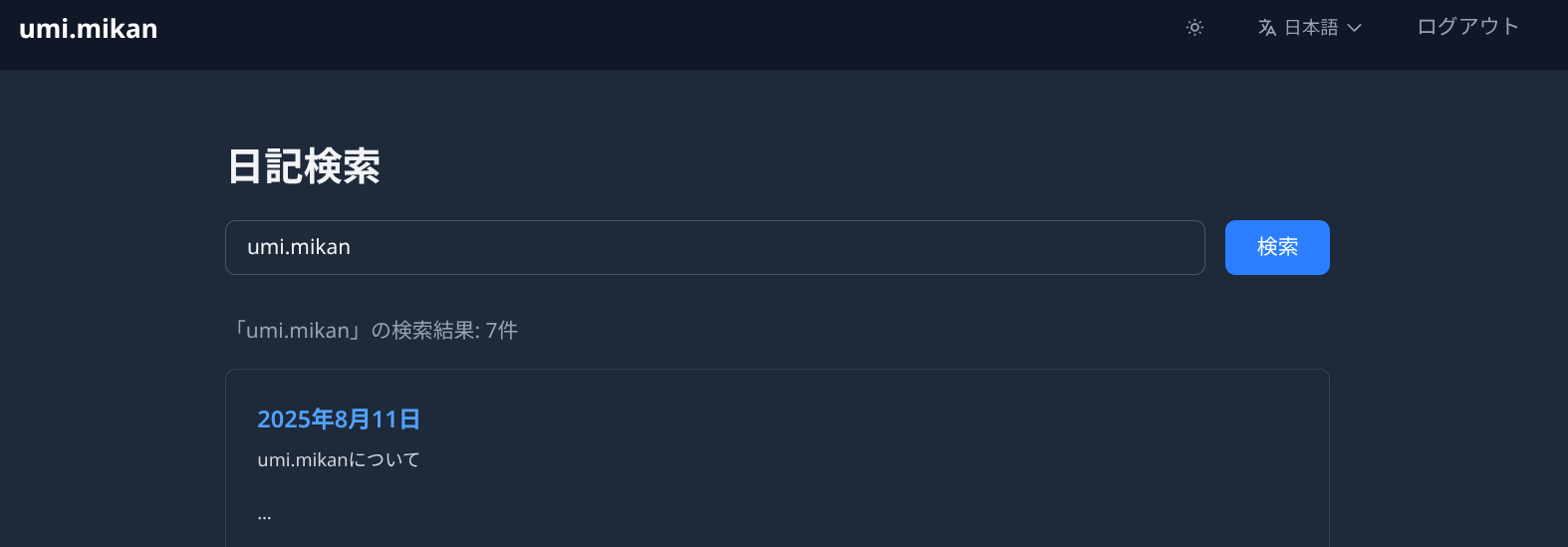This screenshot has width=1568, height=547.
Task: Open the 2025年8月11日 diary entry
Action: [339, 419]
